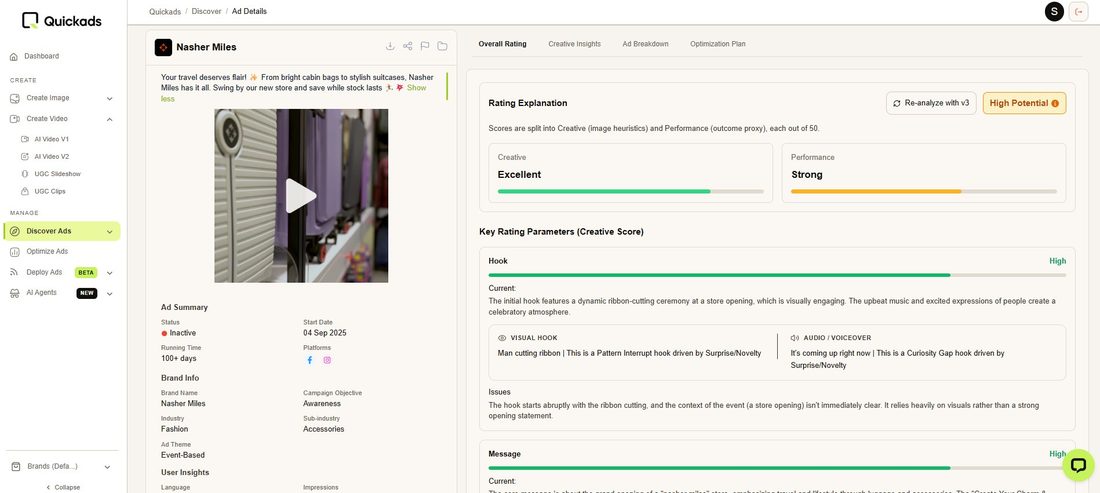Collapse the Create Video menu chevron
Image resolution: width=1100 pixels, height=493 pixels.
(109, 119)
